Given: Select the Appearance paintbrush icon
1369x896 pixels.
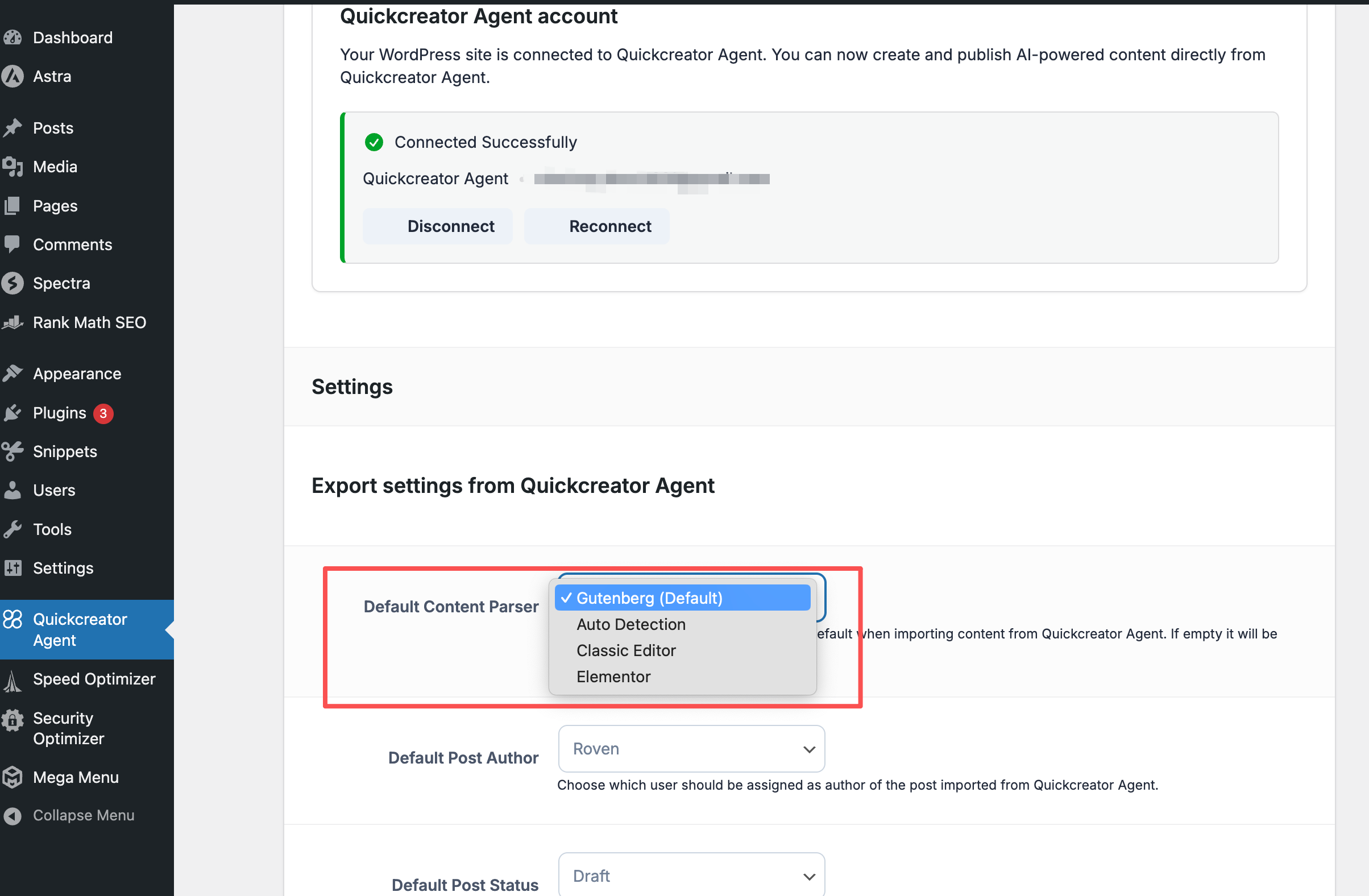Looking at the screenshot, I should click(x=14, y=372).
